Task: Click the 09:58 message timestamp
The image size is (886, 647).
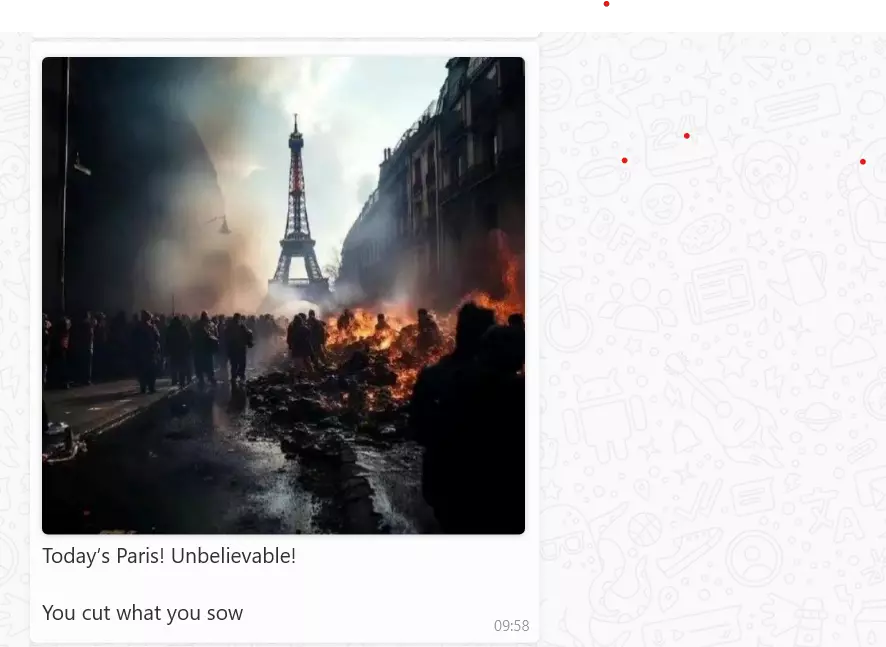Action: point(511,626)
